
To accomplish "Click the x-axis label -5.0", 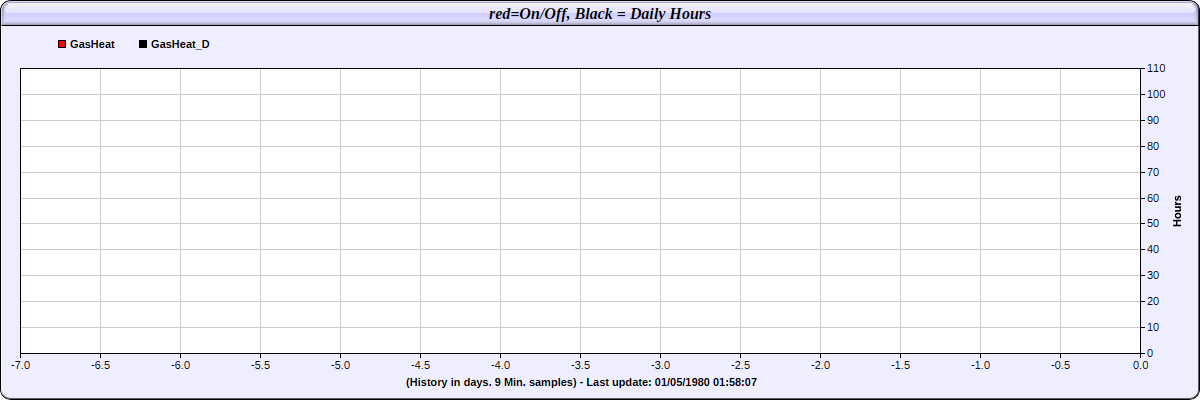I will click(340, 365).
